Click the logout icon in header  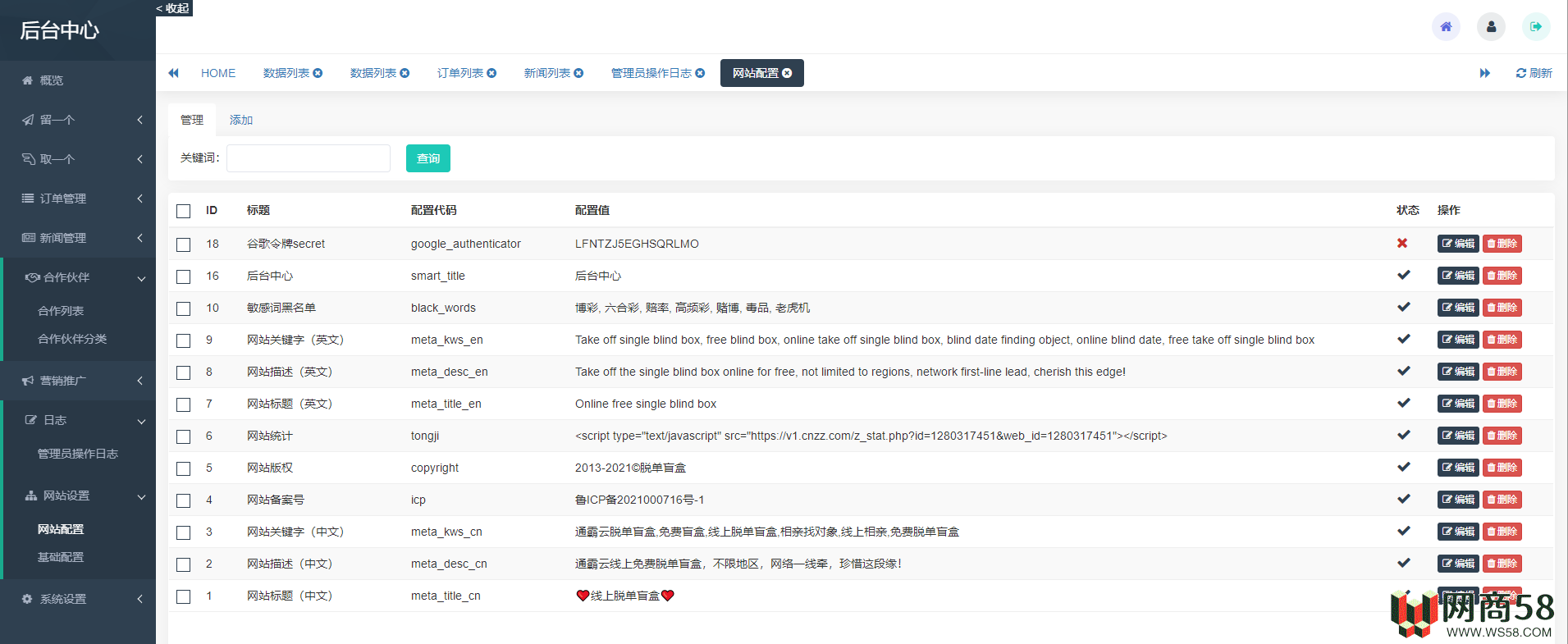(x=1536, y=27)
